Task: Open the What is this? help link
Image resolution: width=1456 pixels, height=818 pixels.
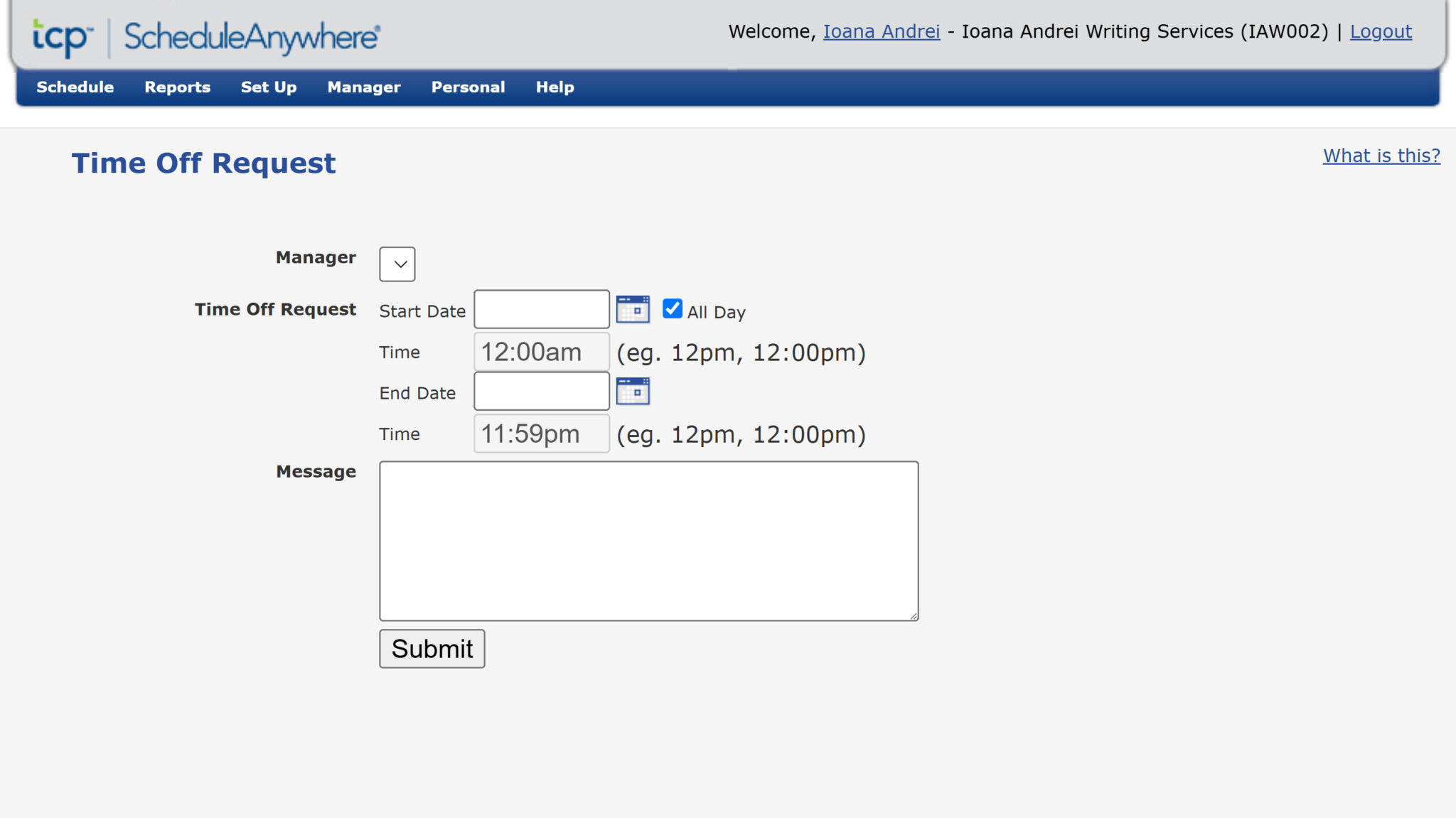Action: [1381, 155]
